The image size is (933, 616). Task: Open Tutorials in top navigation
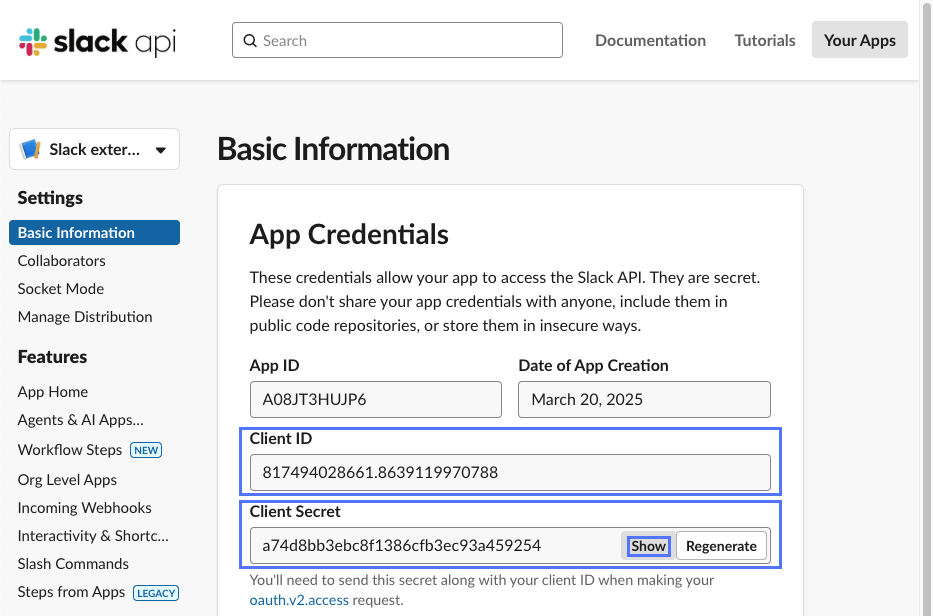(765, 40)
